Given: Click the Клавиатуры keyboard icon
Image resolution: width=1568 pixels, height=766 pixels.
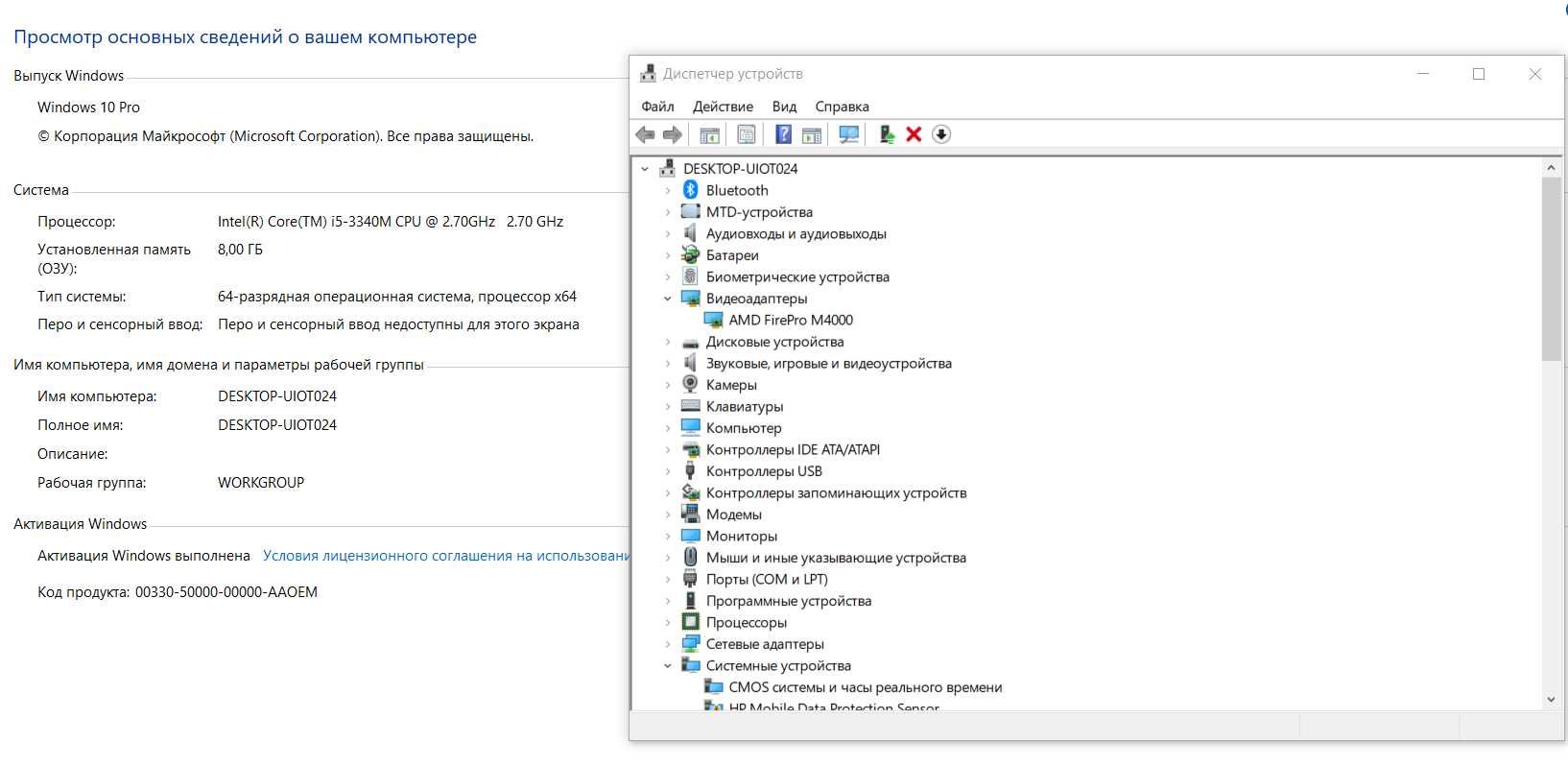Looking at the screenshot, I should pos(690,406).
